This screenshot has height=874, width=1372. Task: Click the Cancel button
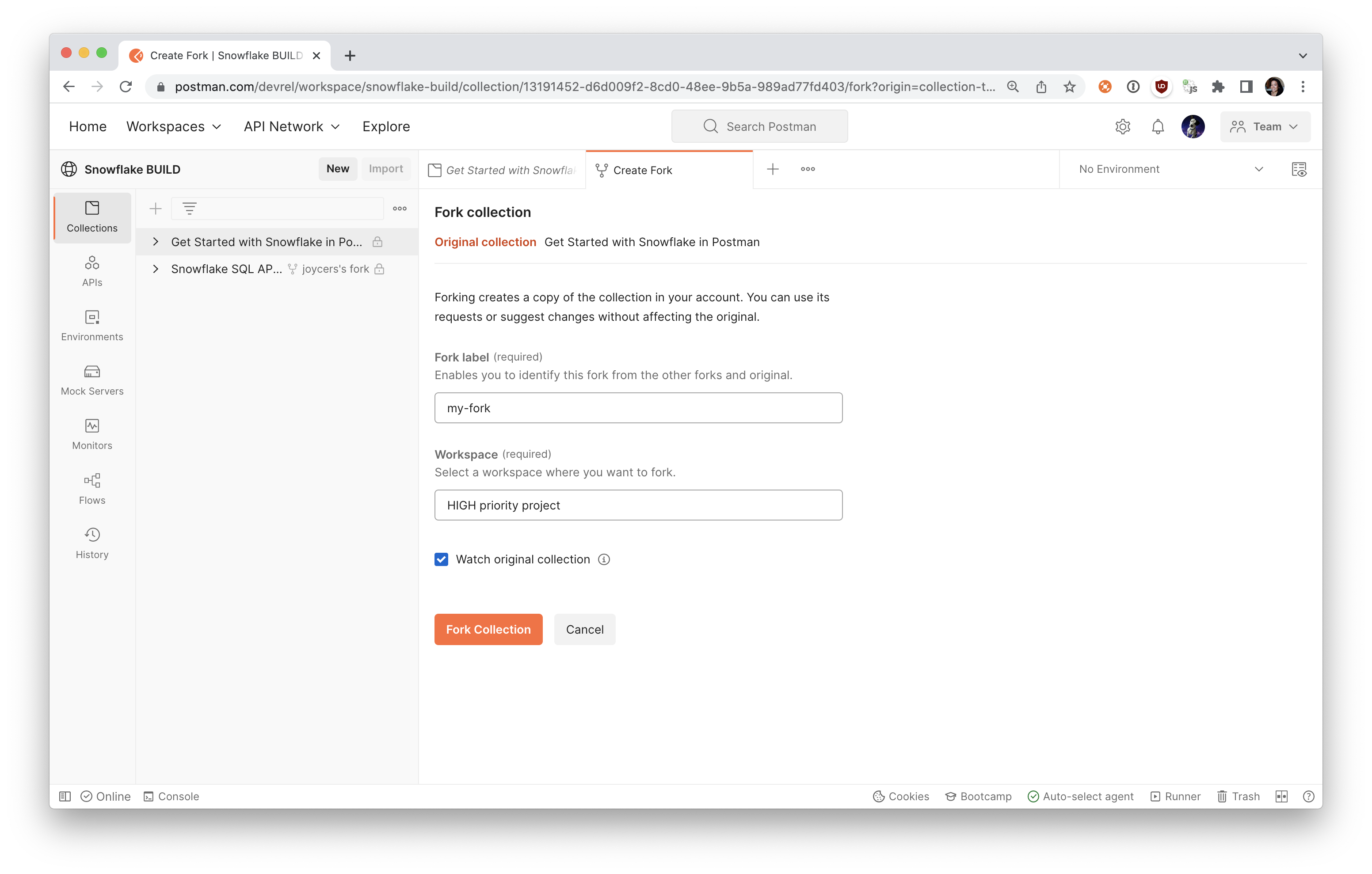tap(584, 629)
